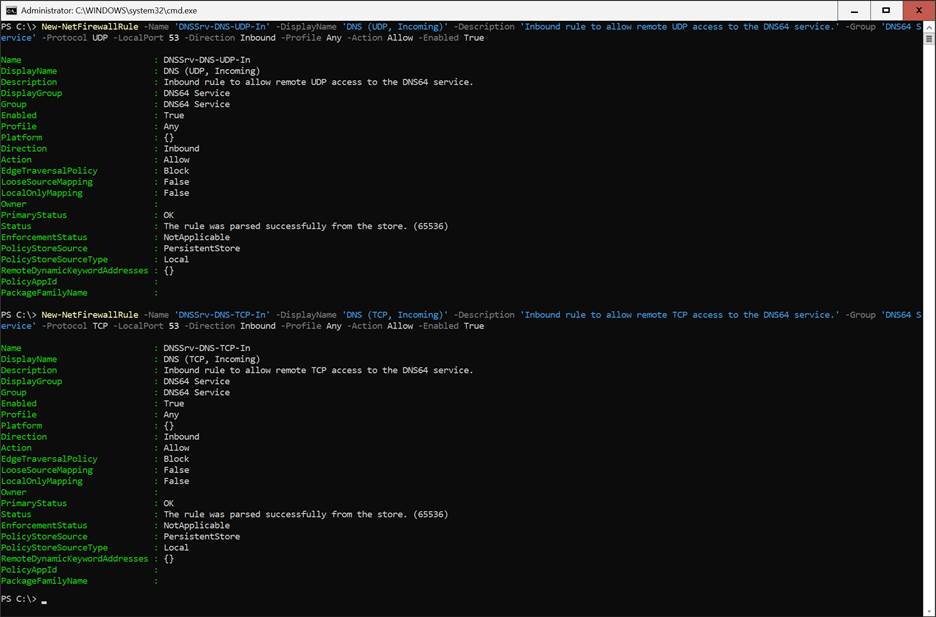Click '-Protocol UDP' parameter text
This screenshot has height=617, width=936.
click(75, 38)
